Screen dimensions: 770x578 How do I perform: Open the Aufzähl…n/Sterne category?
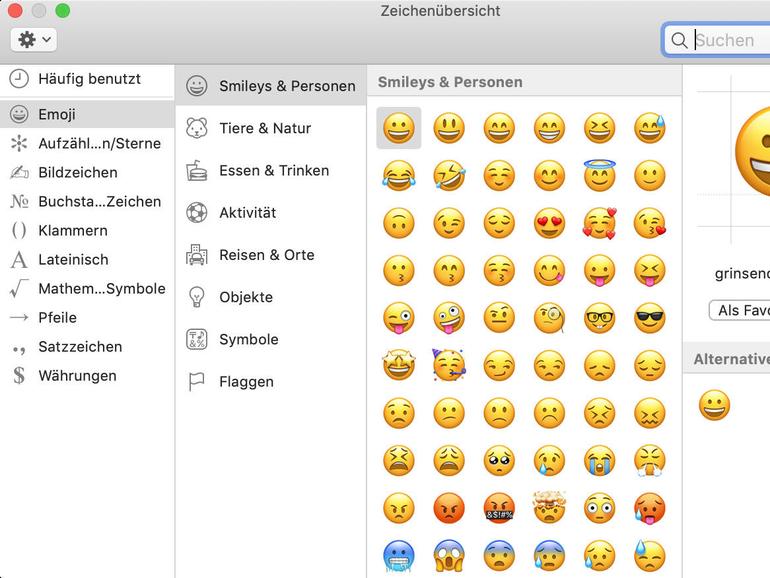[x=87, y=143]
